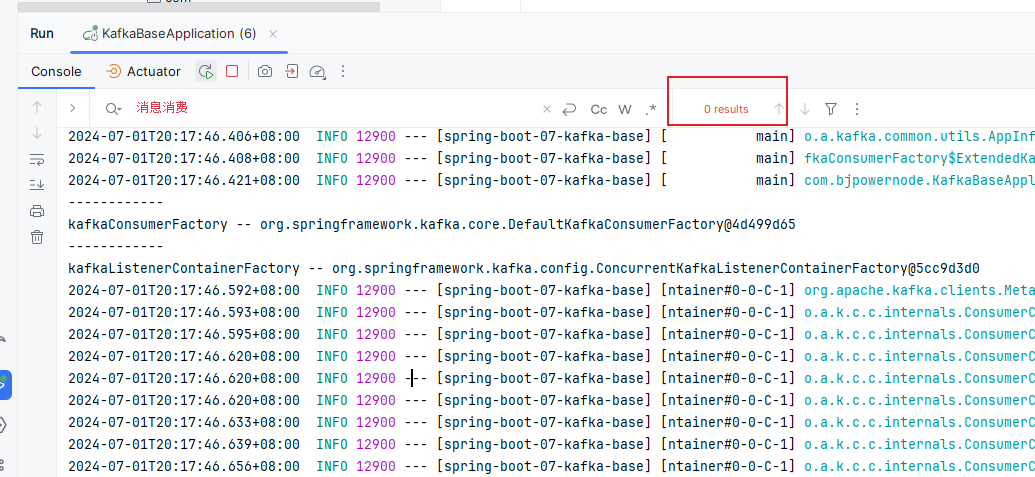Viewport: 1035px width, 477px height.
Task: Click the main thread name on 46.408 line
Action: [772, 158]
